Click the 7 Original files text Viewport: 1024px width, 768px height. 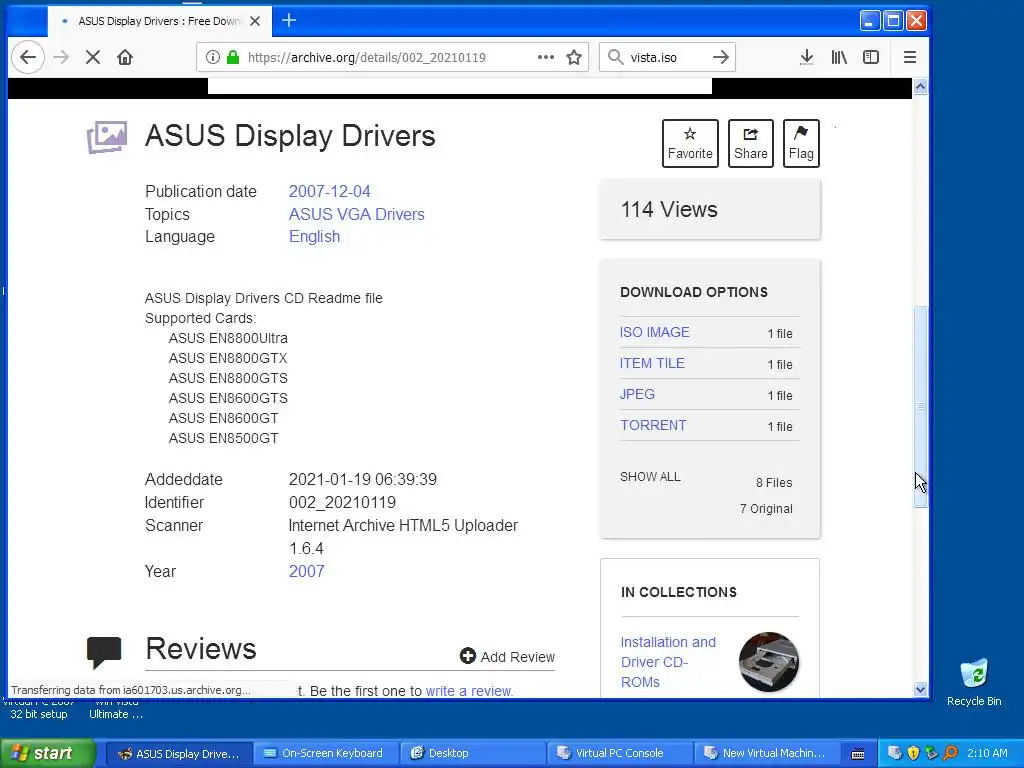tap(766, 509)
